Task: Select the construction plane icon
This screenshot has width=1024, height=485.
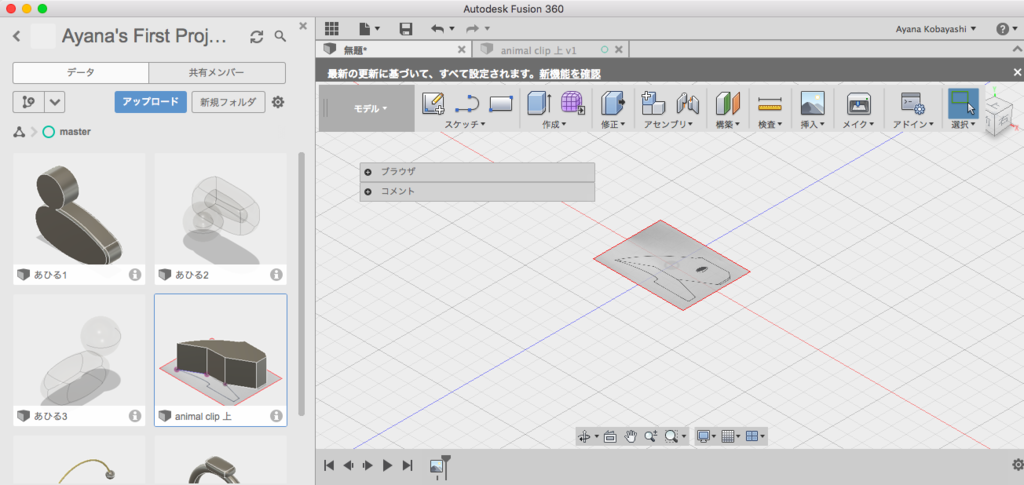Action: click(x=728, y=104)
